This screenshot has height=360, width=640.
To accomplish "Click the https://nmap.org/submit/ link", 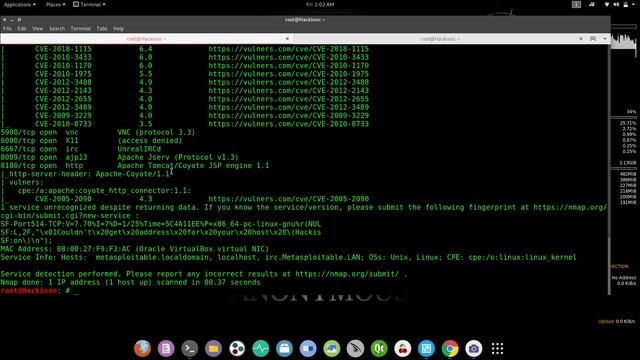I will pyautogui.click(x=347, y=274).
